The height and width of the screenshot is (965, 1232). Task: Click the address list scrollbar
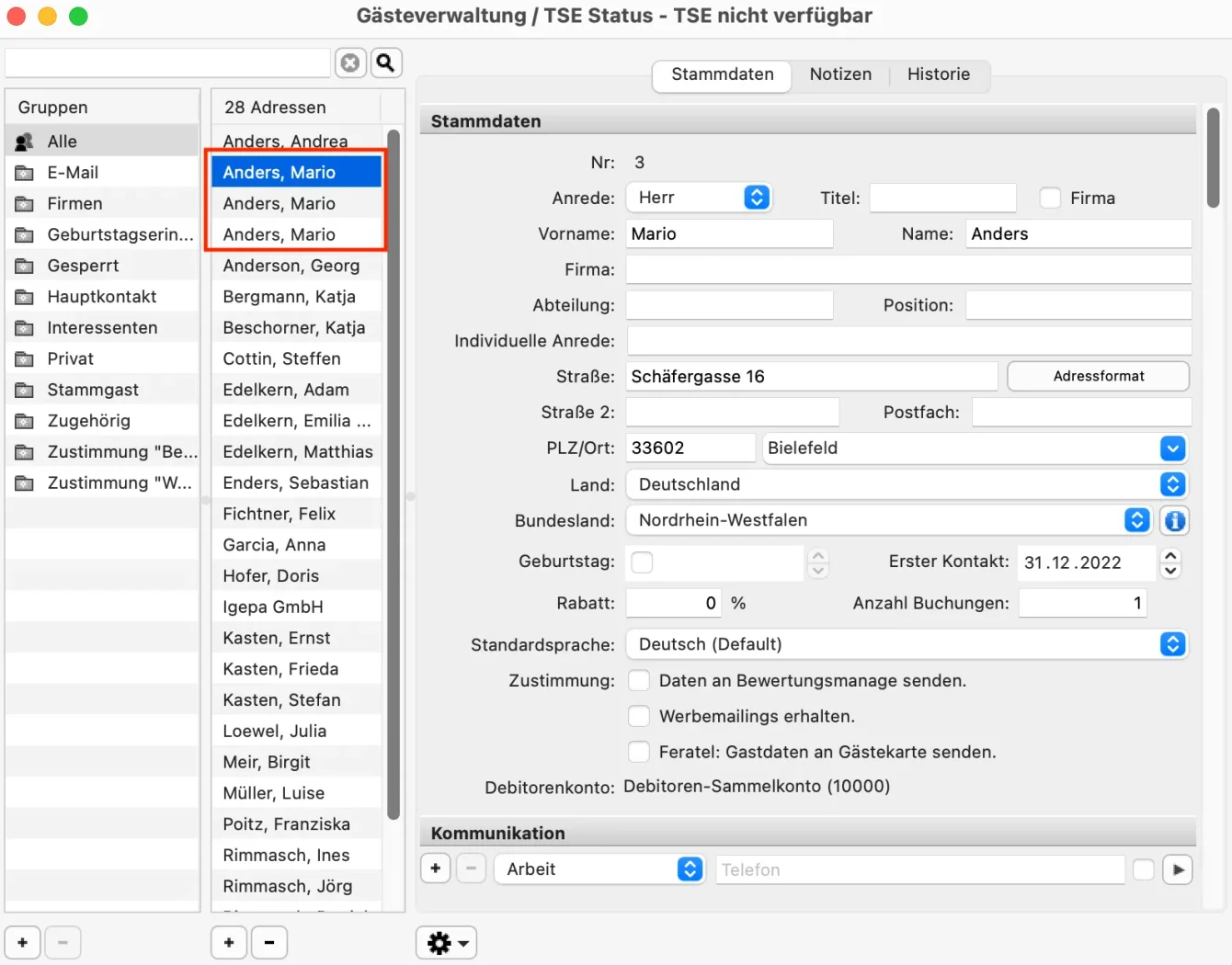pos(394,474)
